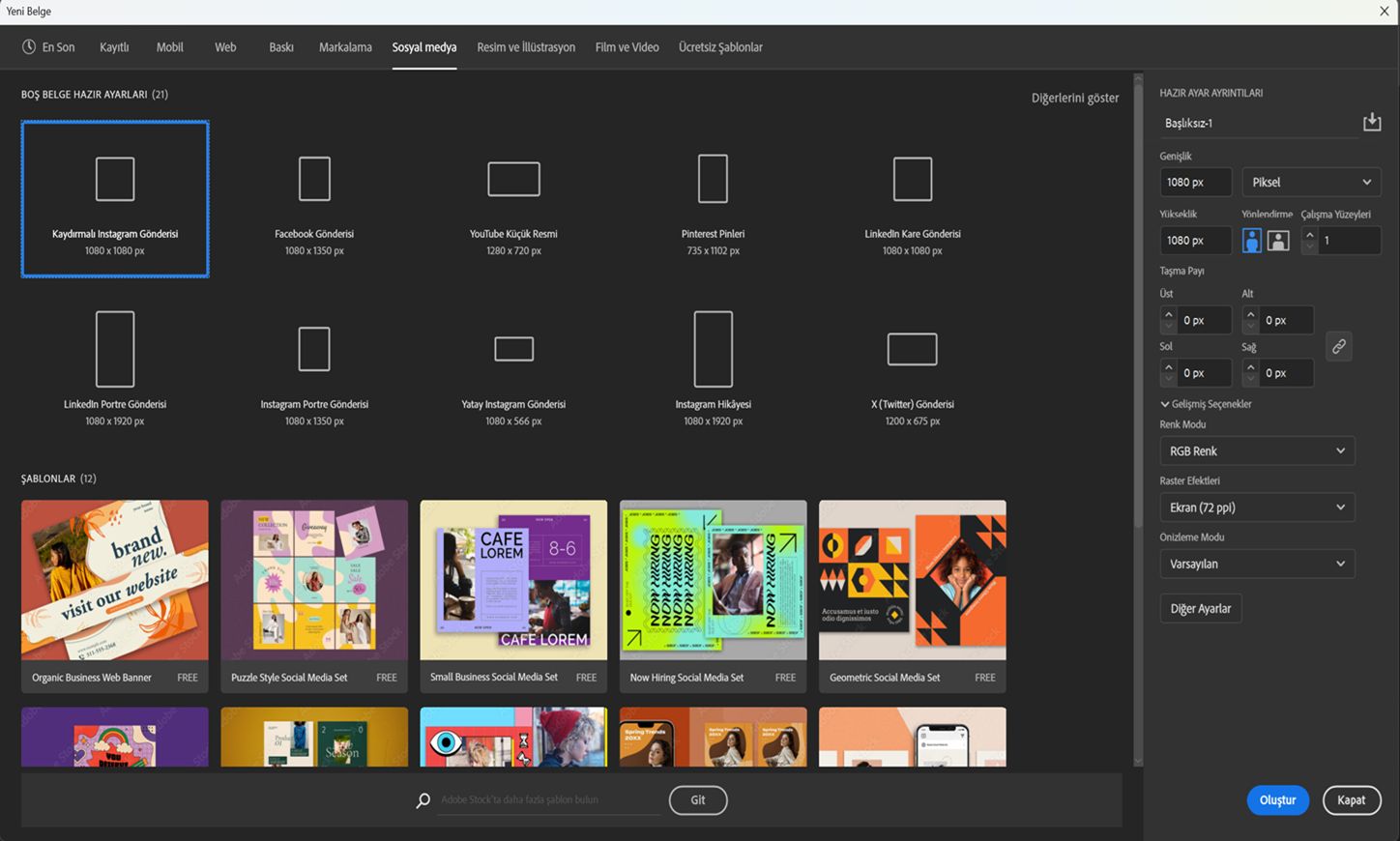1400x841 pixels.
Task: Decrease the Üst bleed value
Action: click(x=1168, y=327)
